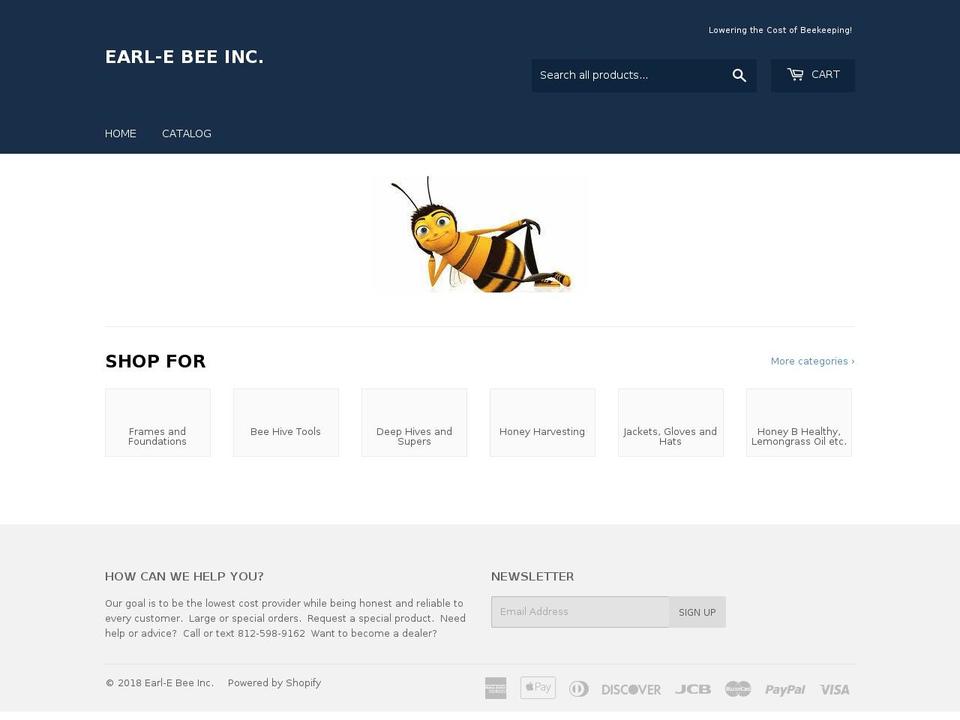The height and width of the screenshot is (720, 960).
Task: Focus the newsletter Email Address field
Action: click(580, 612)
